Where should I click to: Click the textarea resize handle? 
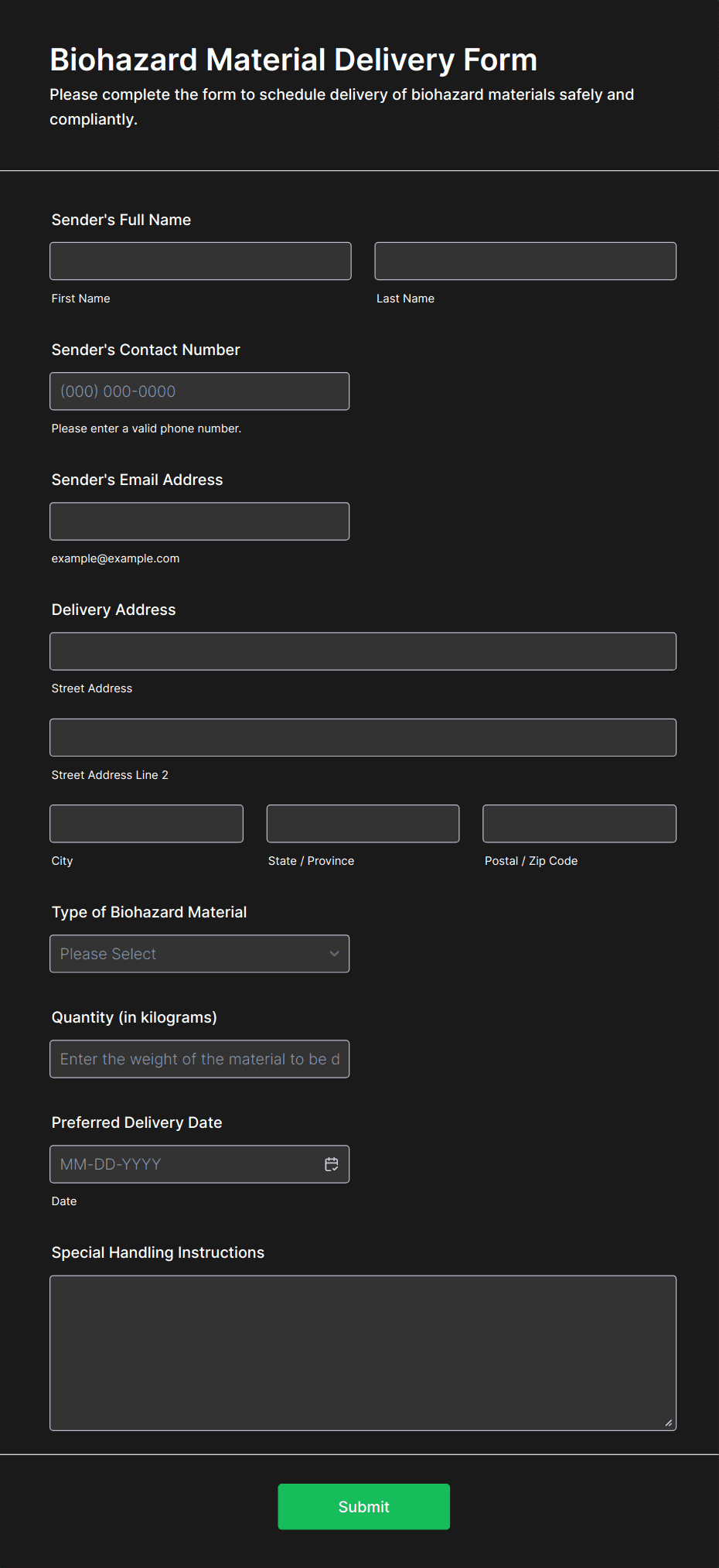pos(668,1423)
